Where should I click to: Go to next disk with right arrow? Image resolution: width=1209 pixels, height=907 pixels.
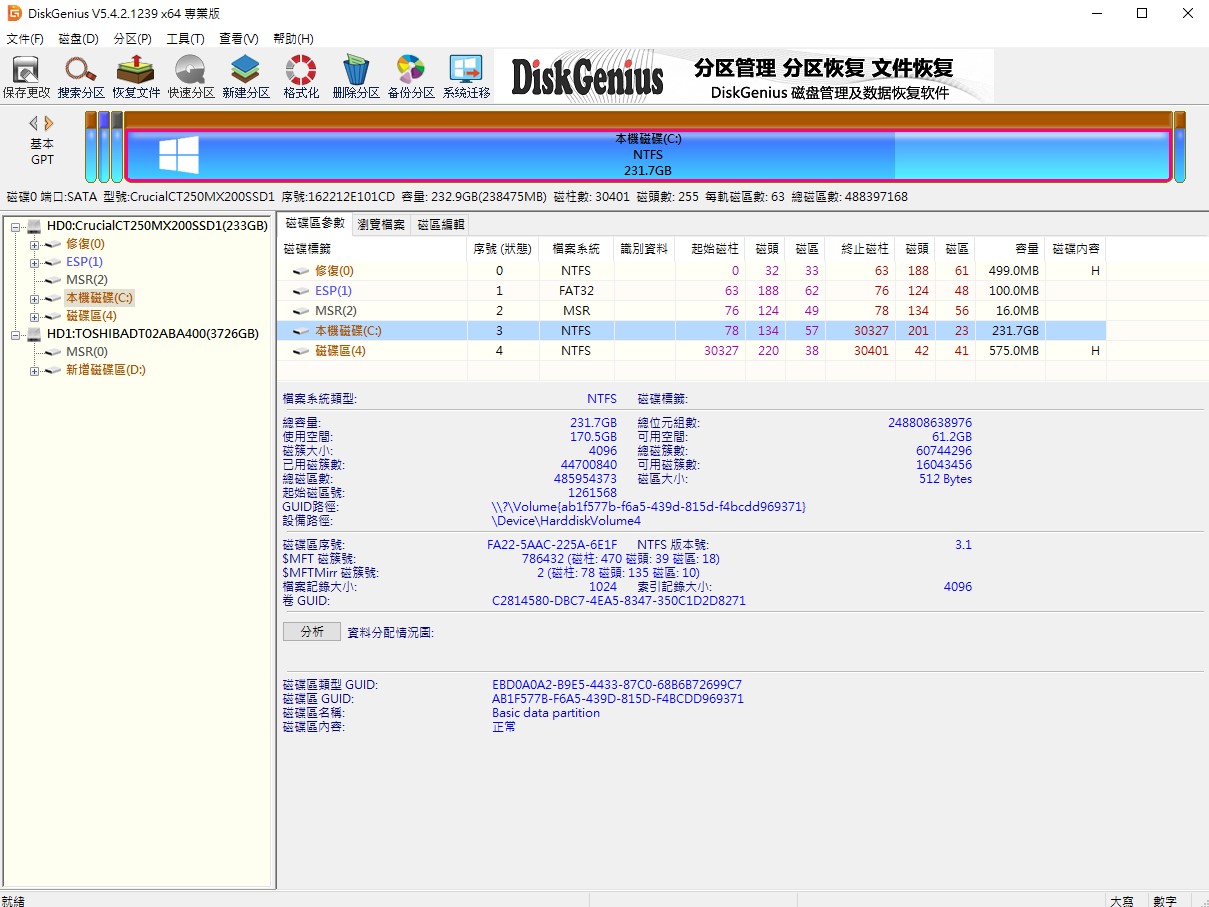point(49,123)
